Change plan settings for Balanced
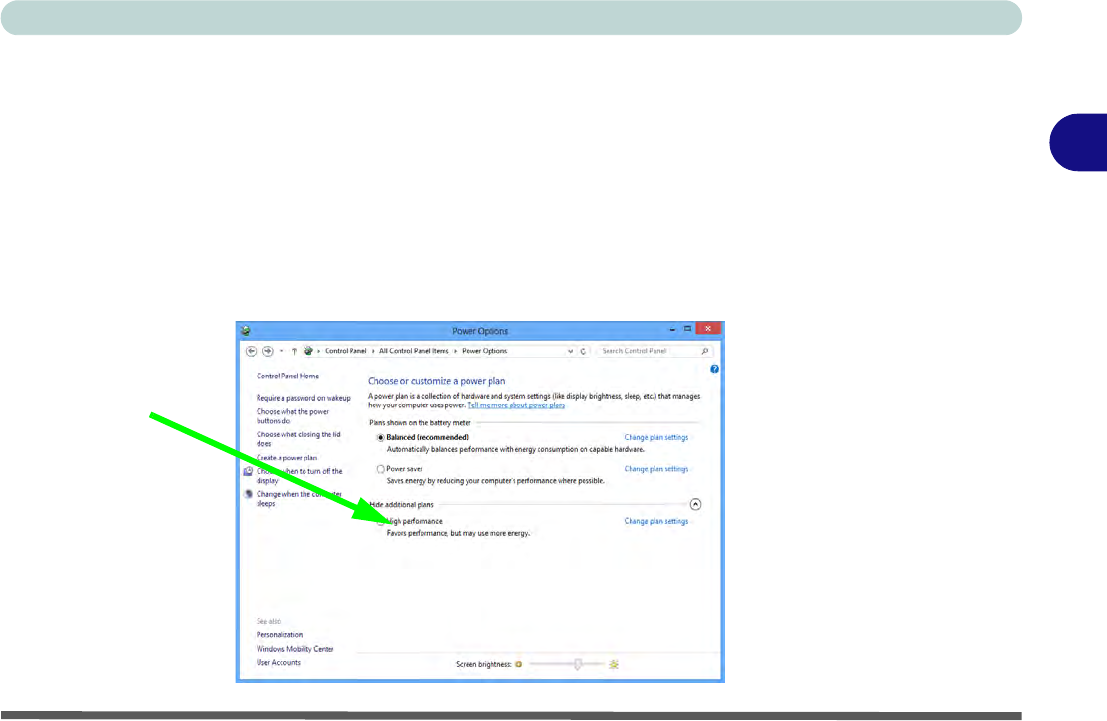Screen dimensions: 1107x721 tap(656, 438)
